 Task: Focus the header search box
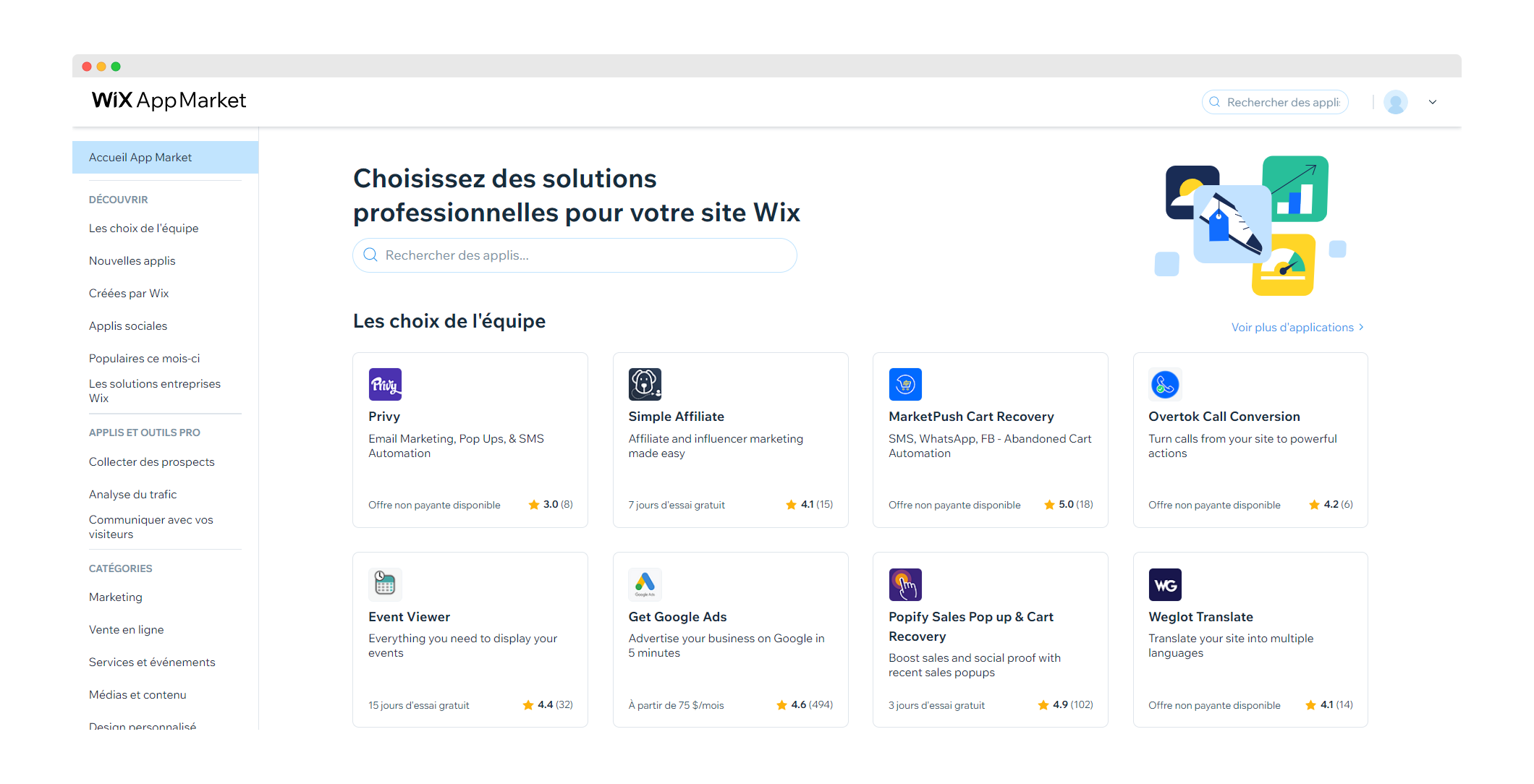click(1282, 103)
